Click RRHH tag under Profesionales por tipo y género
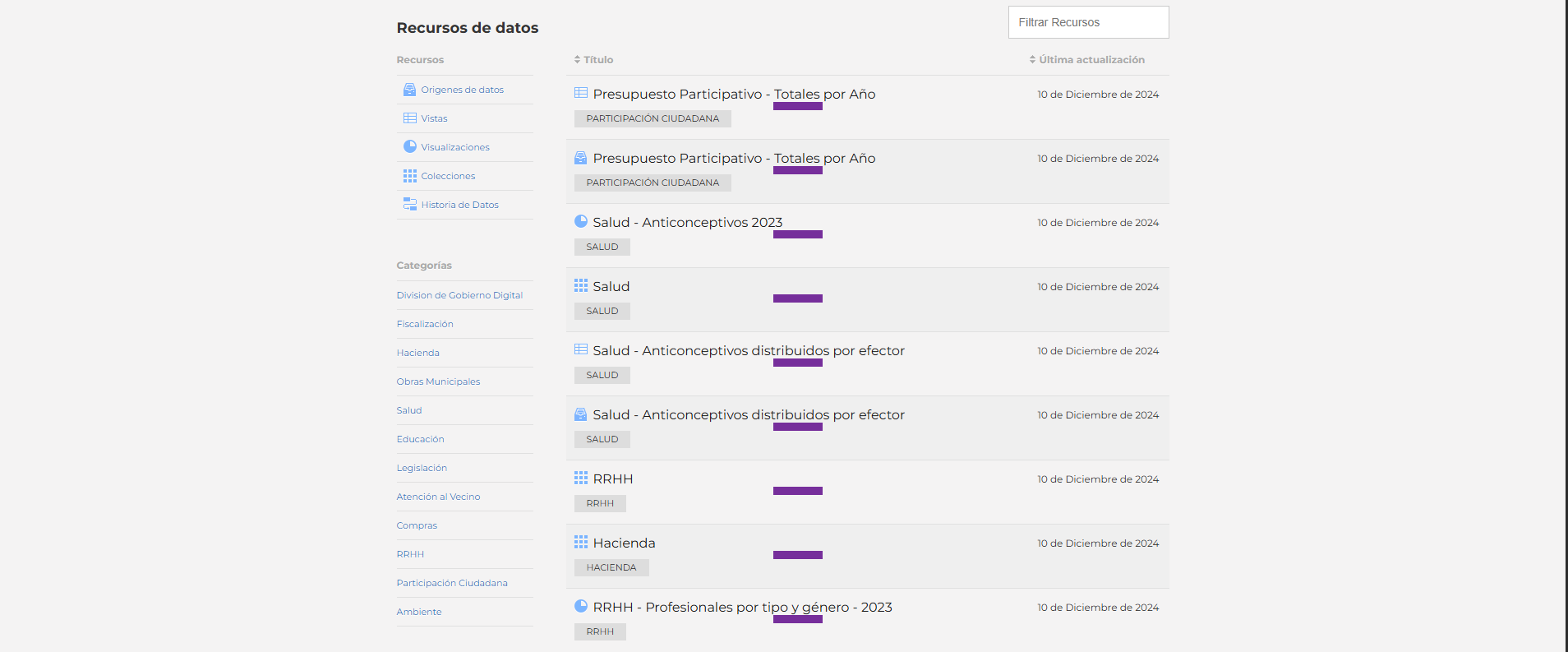Viewport: 1568px width, 652px height. (600, 631)
